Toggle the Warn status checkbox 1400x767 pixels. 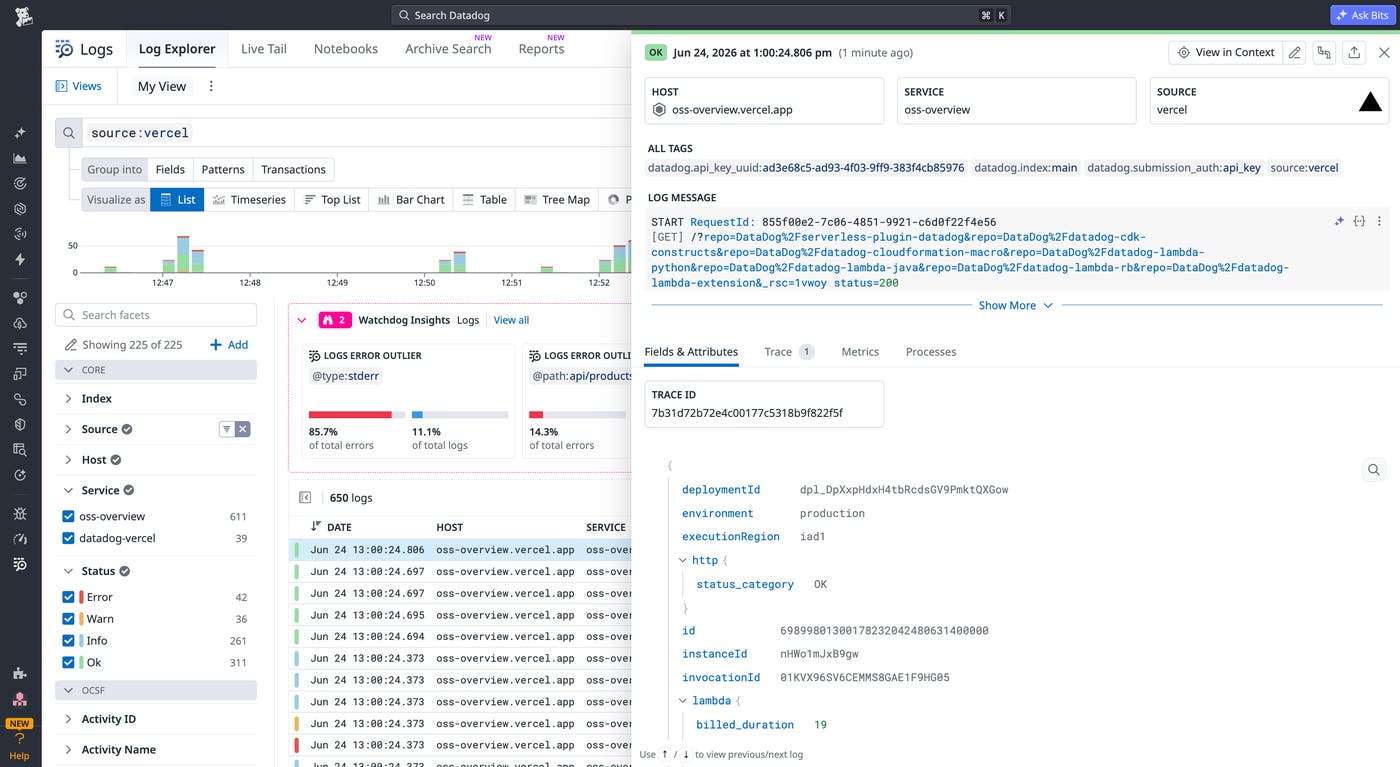[68, 619]
